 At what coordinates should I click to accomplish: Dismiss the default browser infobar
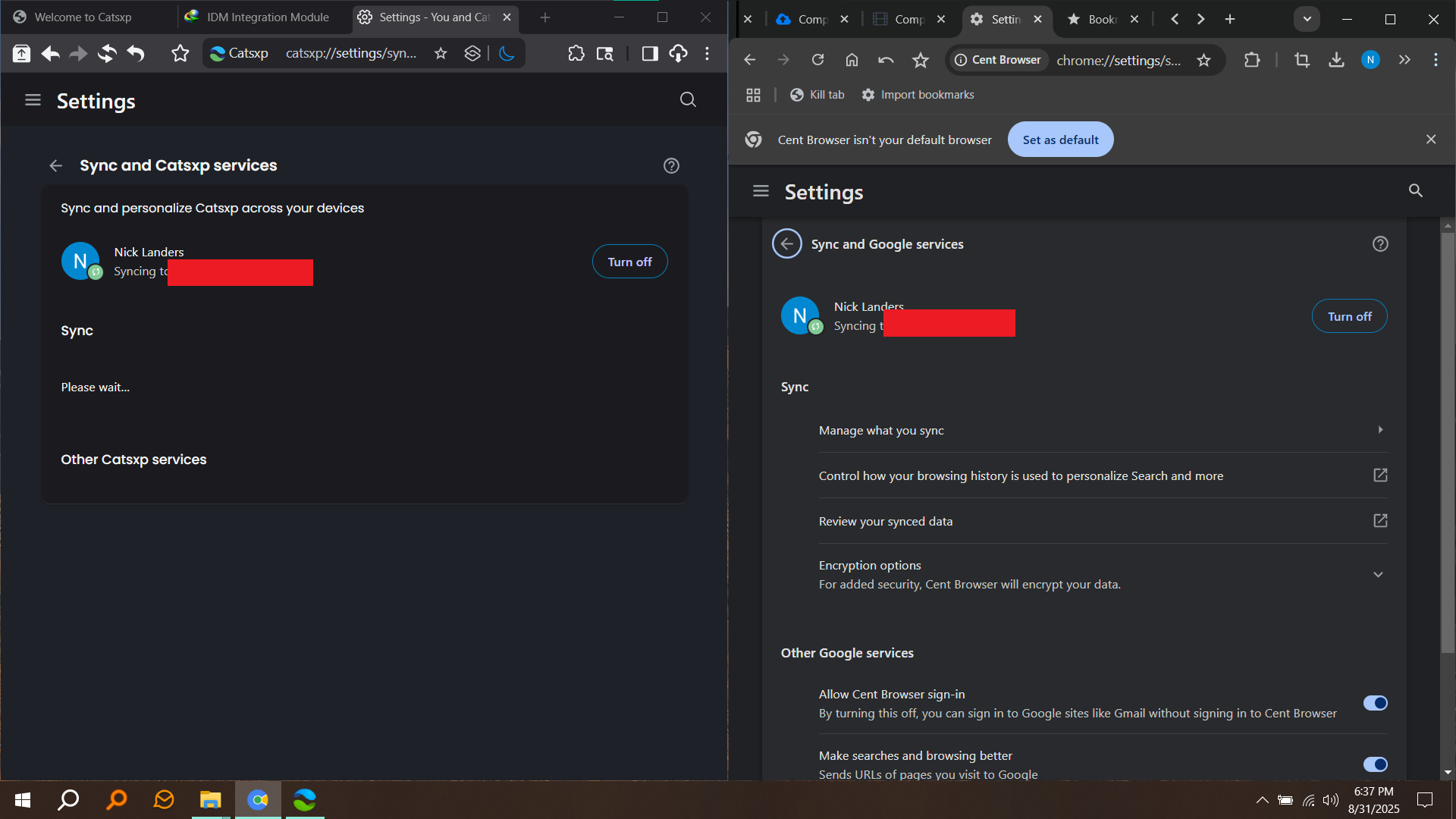click(x=1431, y=140)
